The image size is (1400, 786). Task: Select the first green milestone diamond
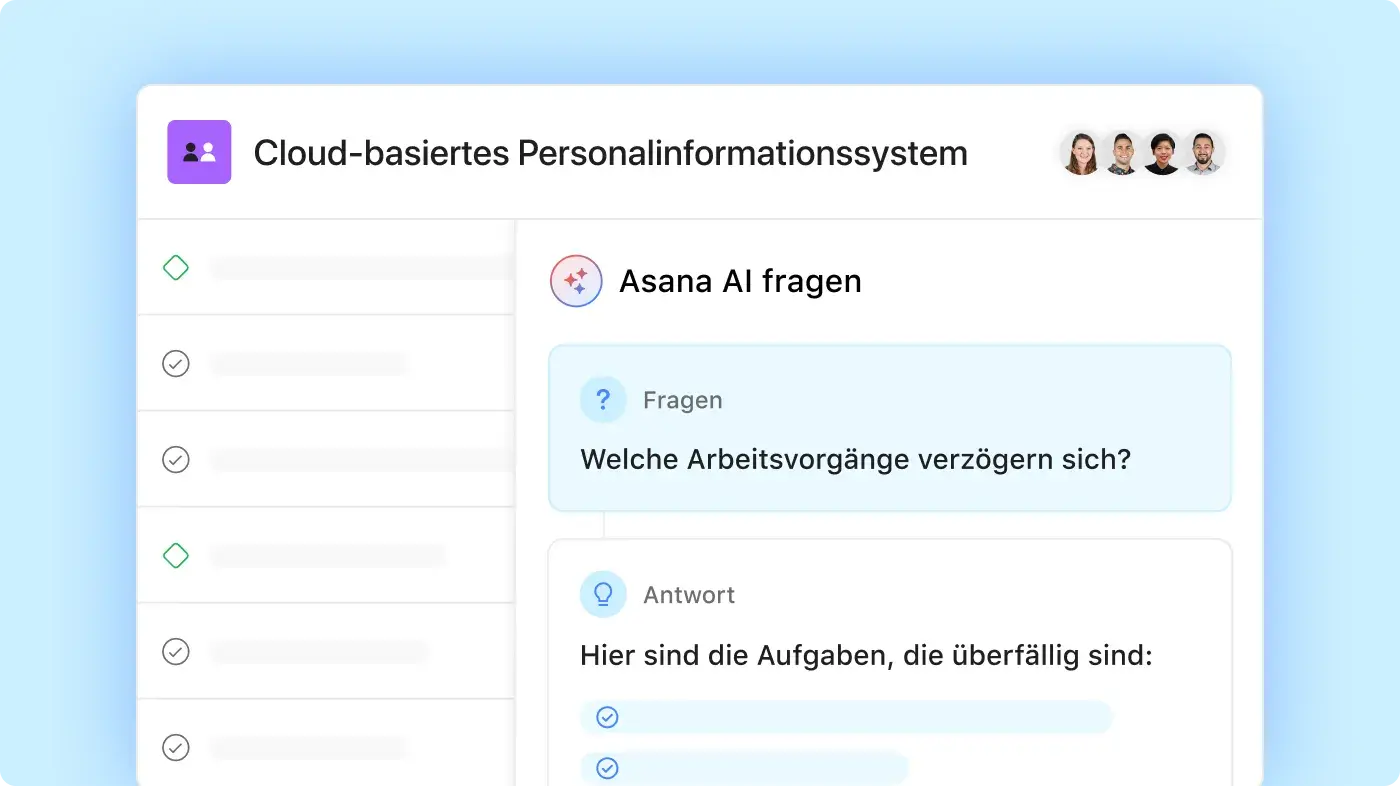[176, 267]
